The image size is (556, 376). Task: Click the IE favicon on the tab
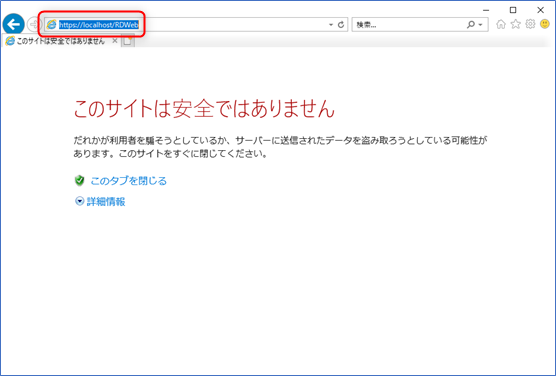10,41
